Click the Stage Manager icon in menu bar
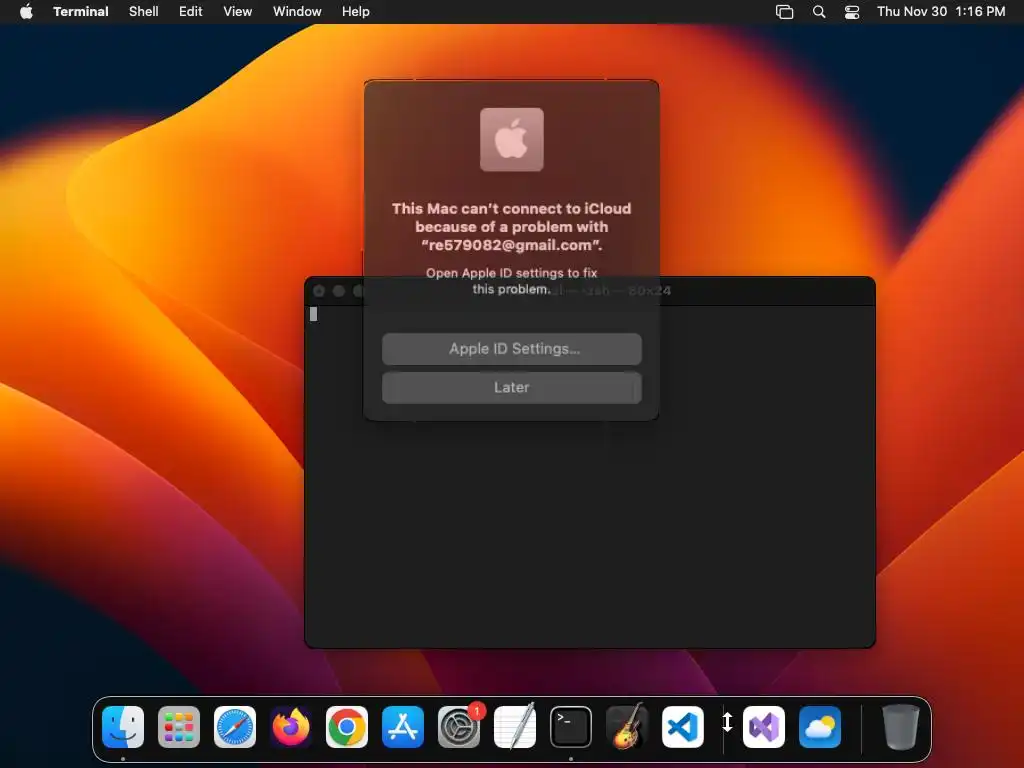This screenshot has width=1024, height=768. point(784,11)
